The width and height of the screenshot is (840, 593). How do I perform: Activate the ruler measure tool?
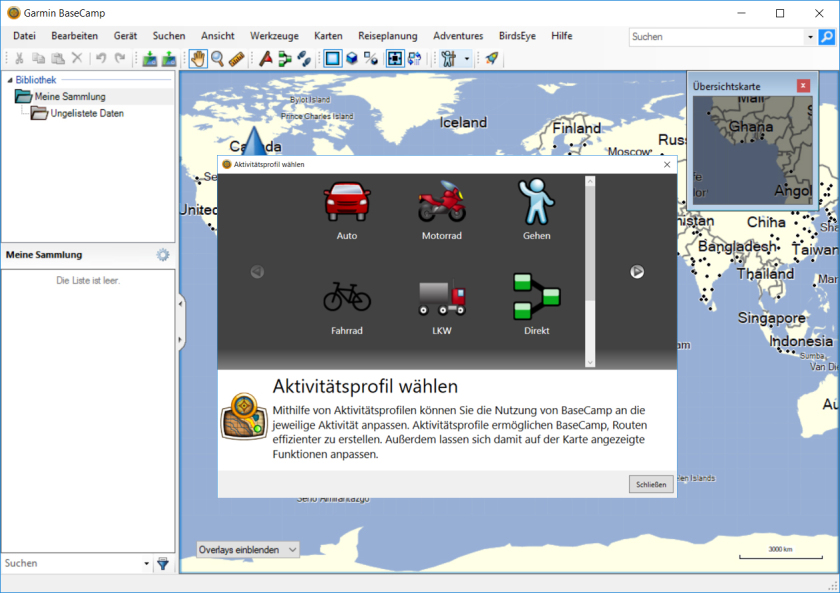pos(236,59)
